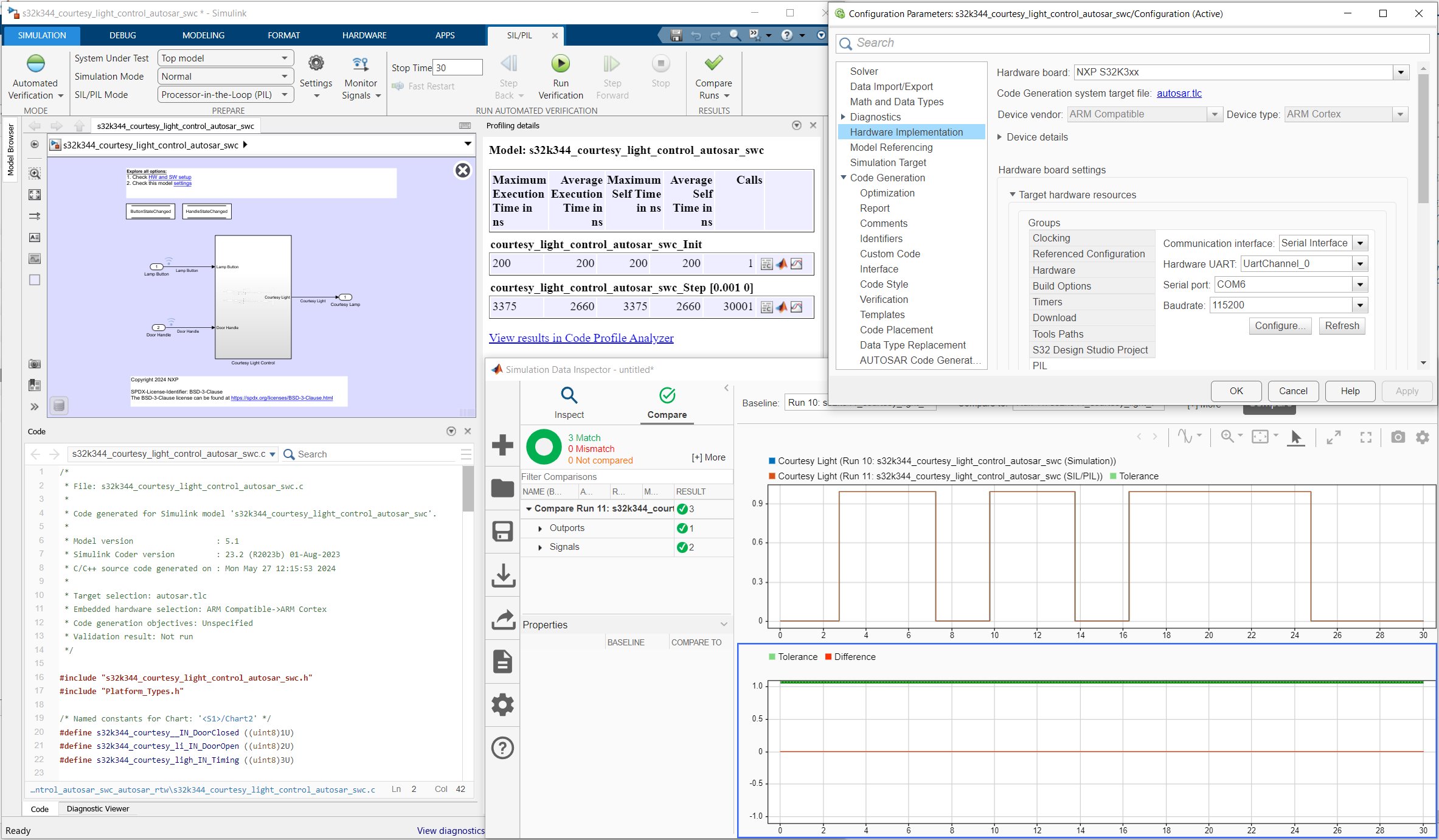Screen dimensions: 1439x840
Task: Expand the Device details section
Action: 999,137
